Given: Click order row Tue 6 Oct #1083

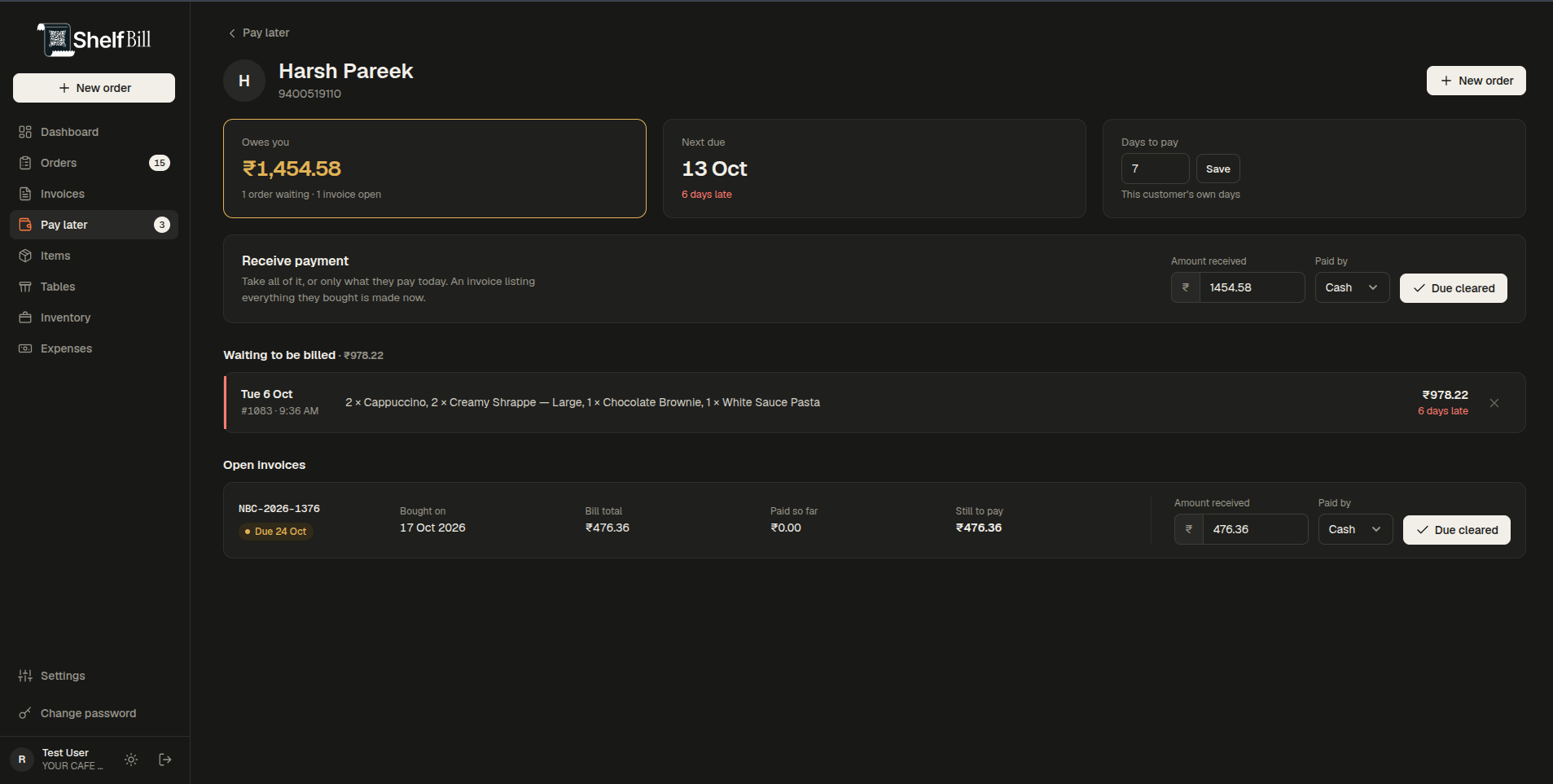Looking at the screenshot, I should point(875,402).
